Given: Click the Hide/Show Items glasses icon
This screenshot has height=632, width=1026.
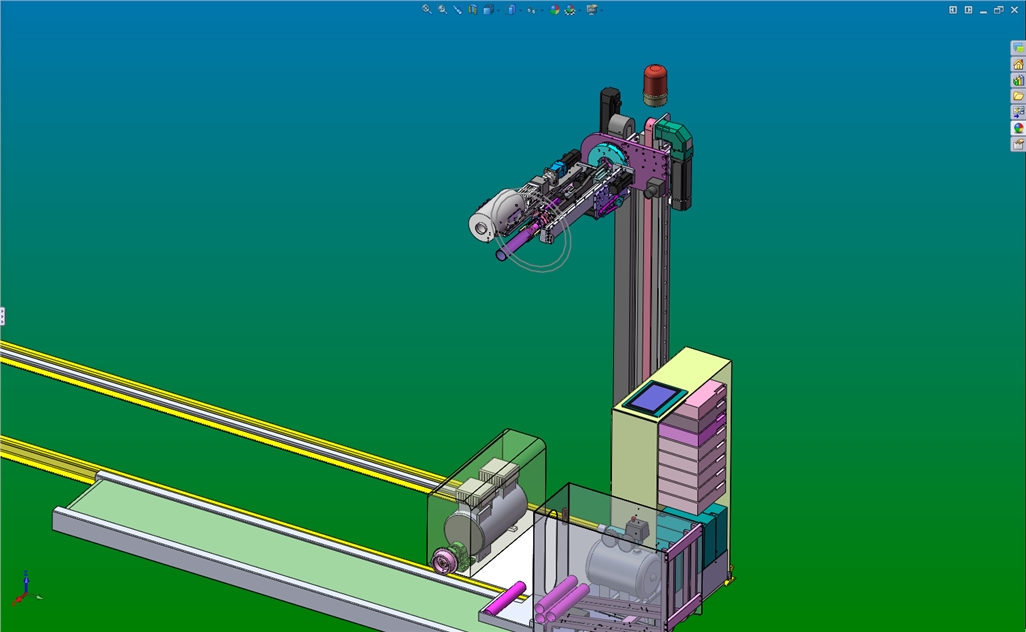Looking at the screenshot, I should (x=531, y=10).
